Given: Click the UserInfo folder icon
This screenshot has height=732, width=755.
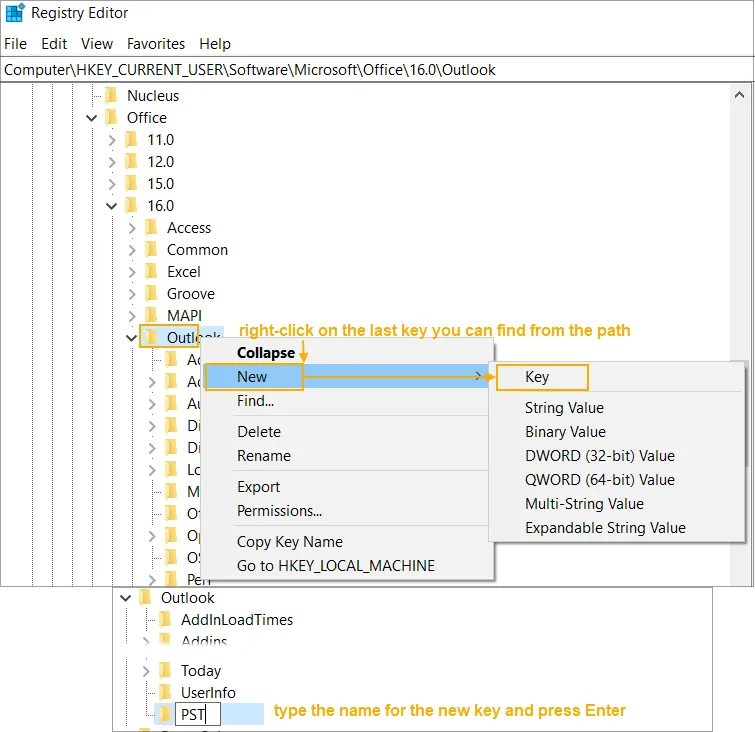Looking at the screenshot, I should tap(165, 692).
